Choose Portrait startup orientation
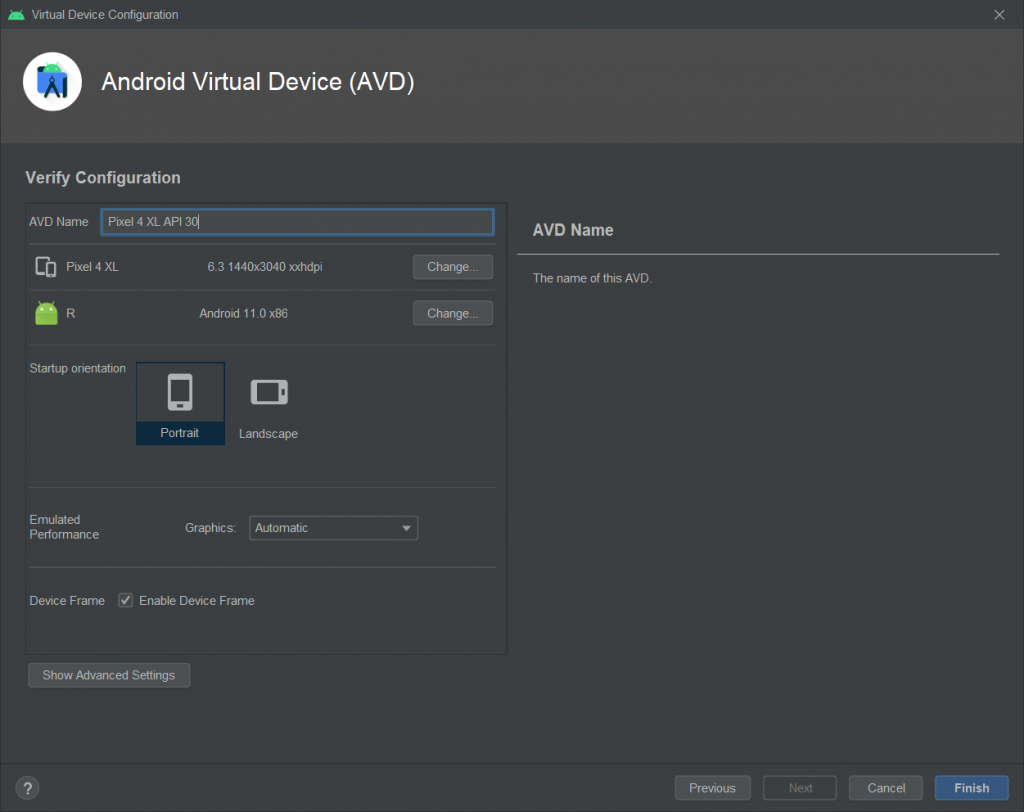This screenshot has width=1024, height=812. point(180,404)
